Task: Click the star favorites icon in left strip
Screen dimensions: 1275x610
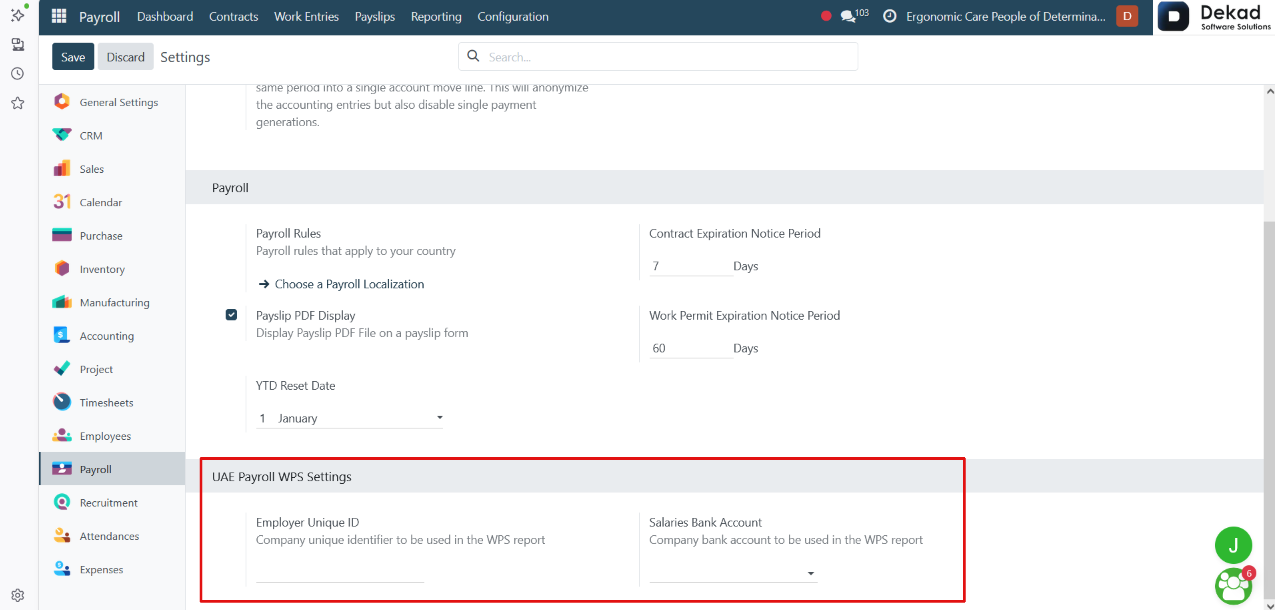Action: click(x=17, y=103)
